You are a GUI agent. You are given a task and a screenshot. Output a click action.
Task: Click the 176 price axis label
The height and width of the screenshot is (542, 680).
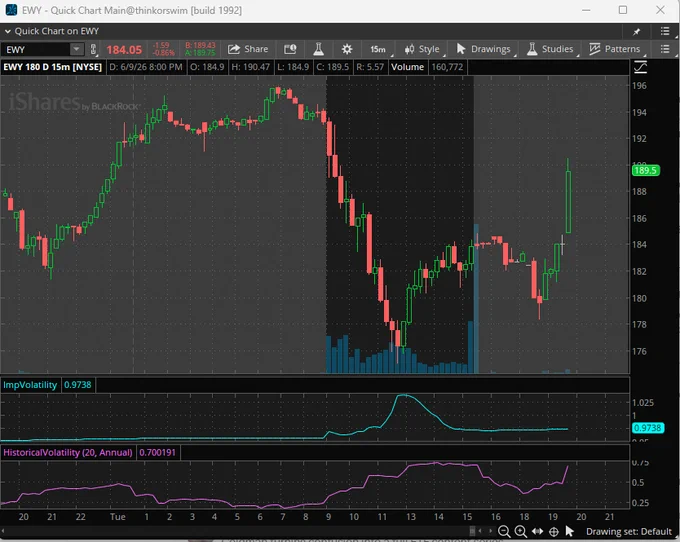(x=639, y=351)
